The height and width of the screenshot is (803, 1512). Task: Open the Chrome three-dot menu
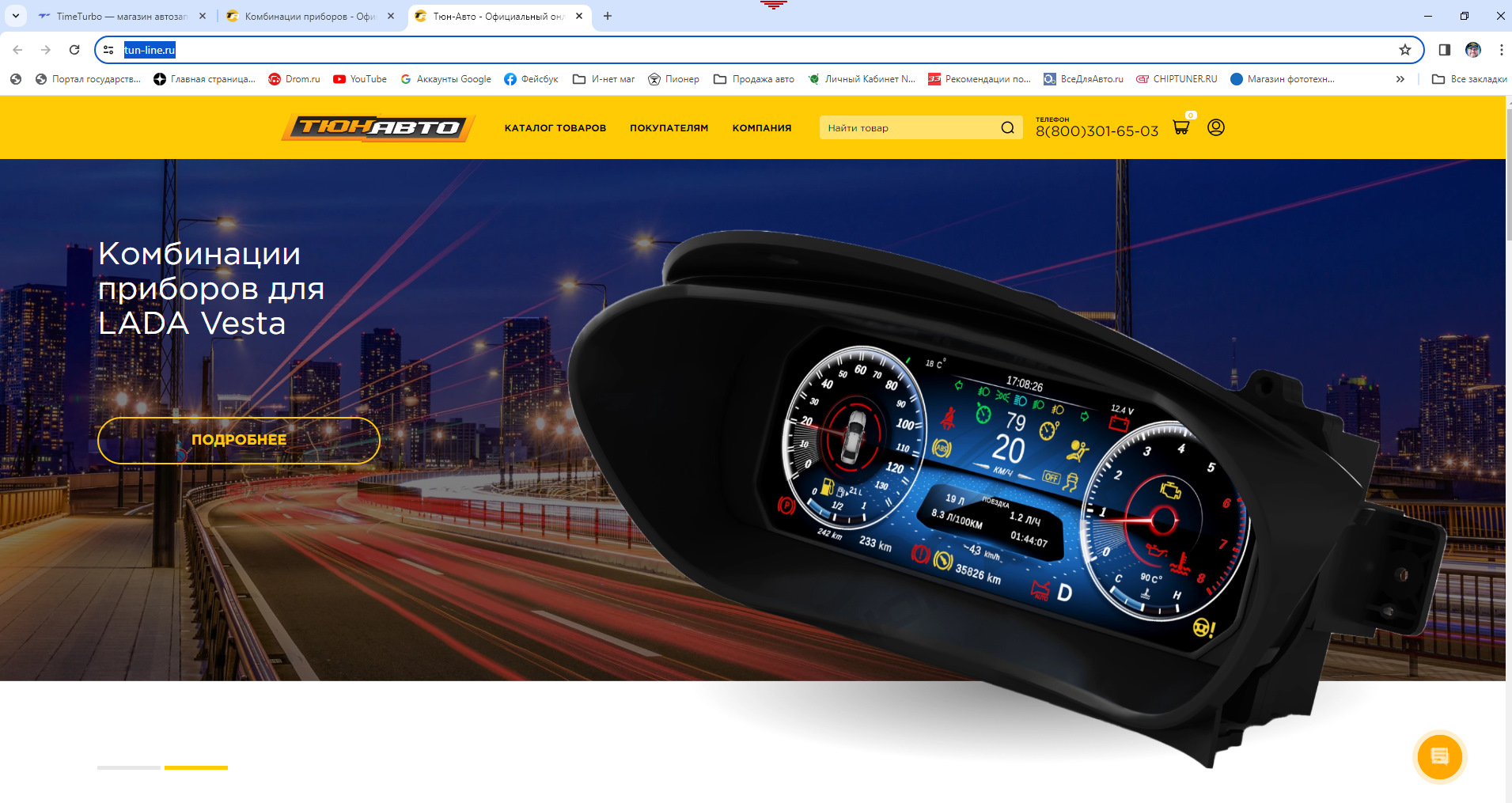(1501, 50)
